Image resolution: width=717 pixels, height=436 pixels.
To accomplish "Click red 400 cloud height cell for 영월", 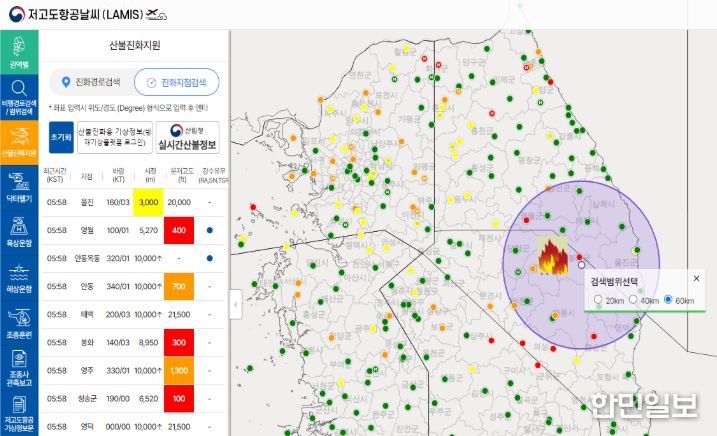I will (x=179, y=230).
